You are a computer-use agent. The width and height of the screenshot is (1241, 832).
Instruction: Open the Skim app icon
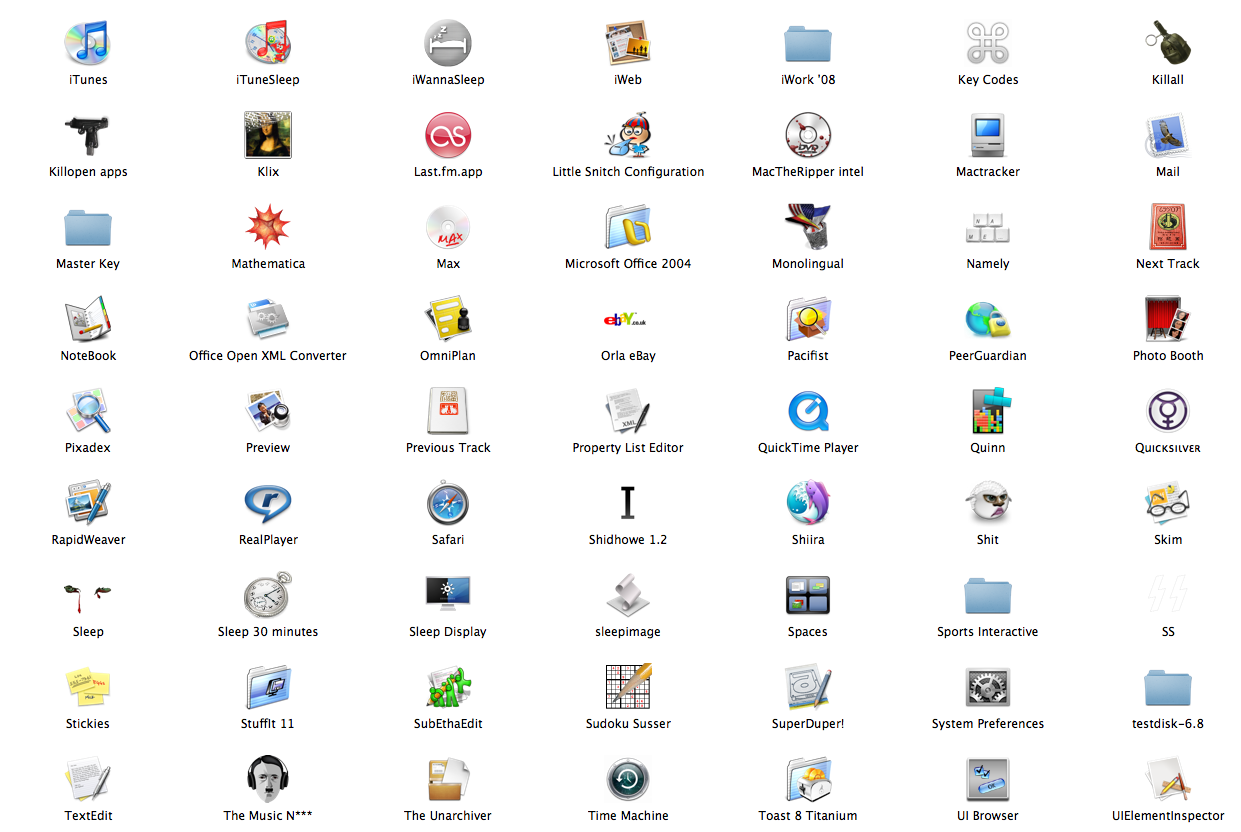click(1168, 502)
